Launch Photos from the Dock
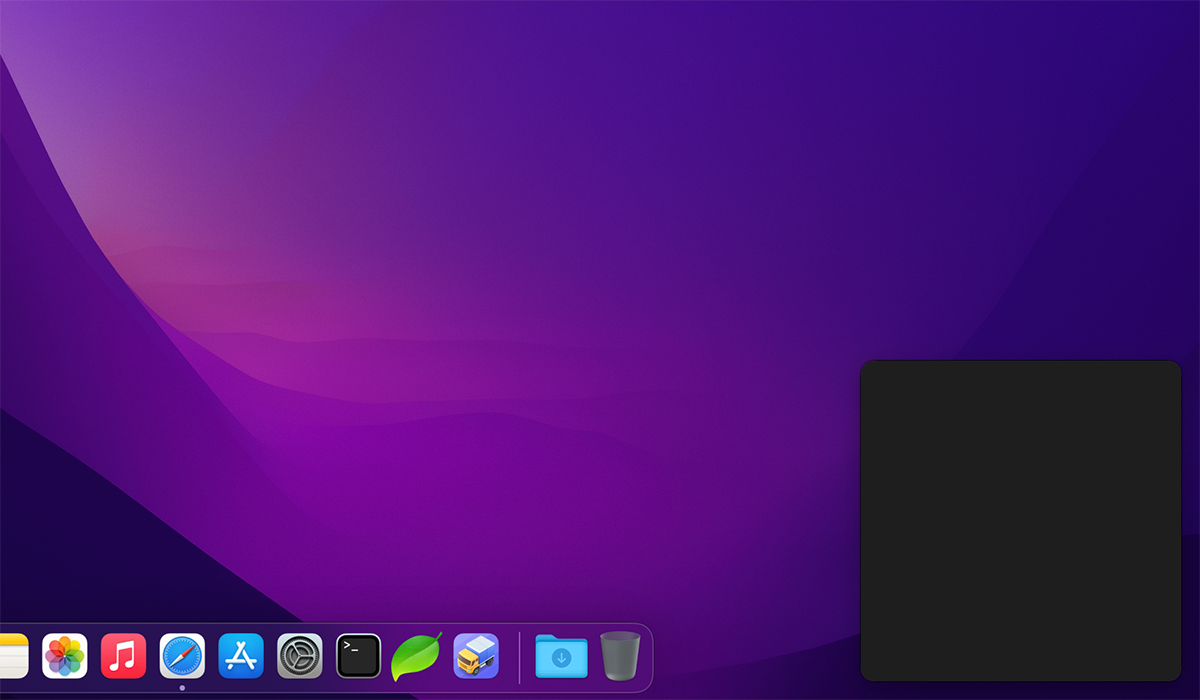This screenshot has height=700, width=1200. point(65,657)
